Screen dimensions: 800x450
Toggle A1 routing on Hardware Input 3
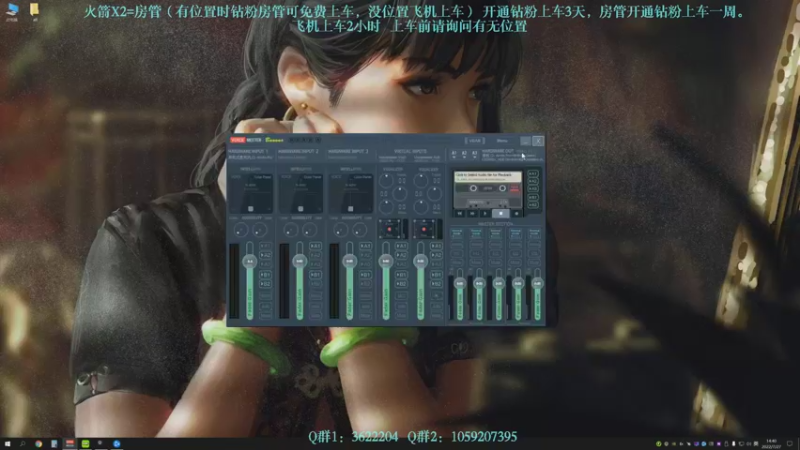coord(366,246)
